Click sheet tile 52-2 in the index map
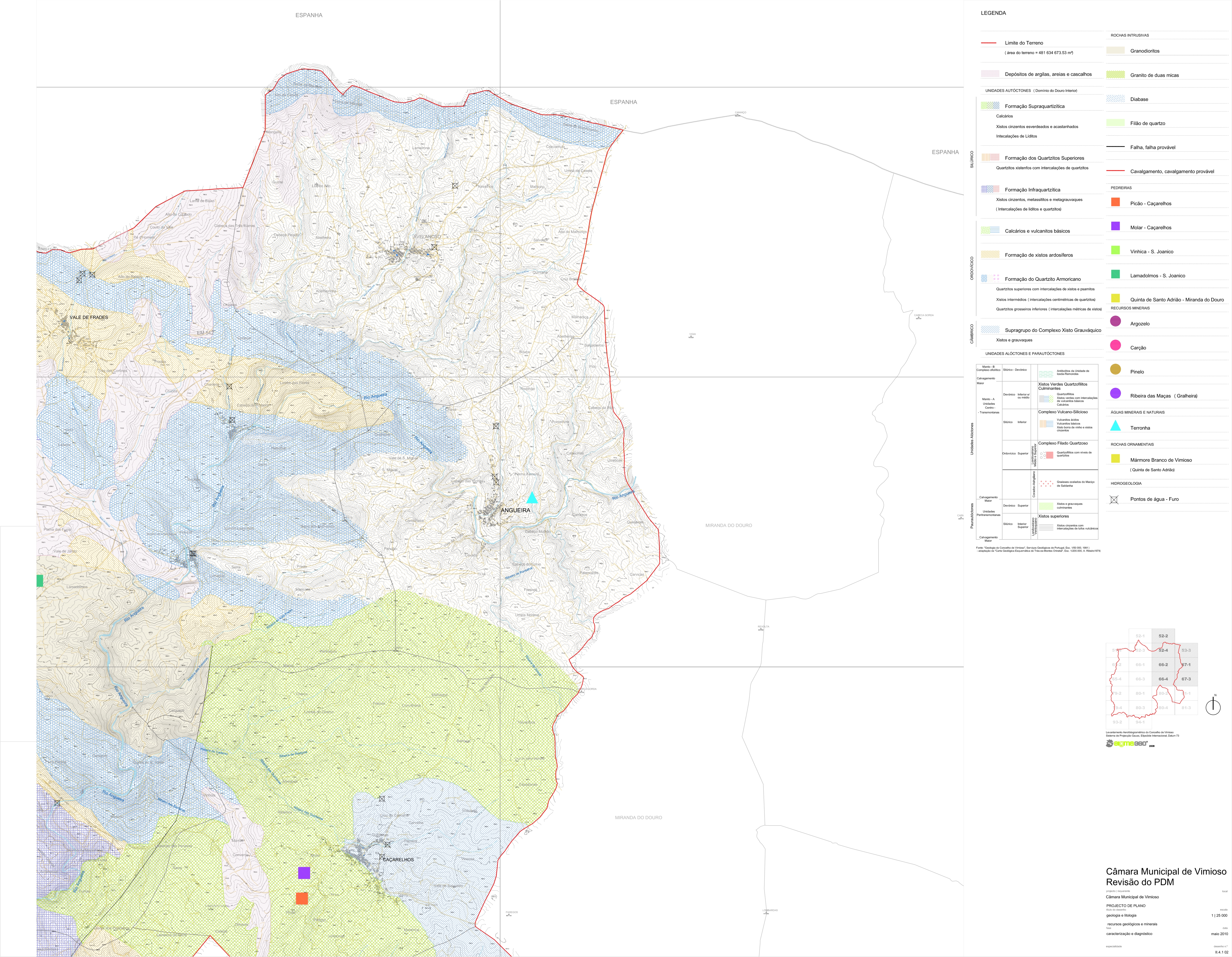1232x957 pixels. [x=1163, y=636]
